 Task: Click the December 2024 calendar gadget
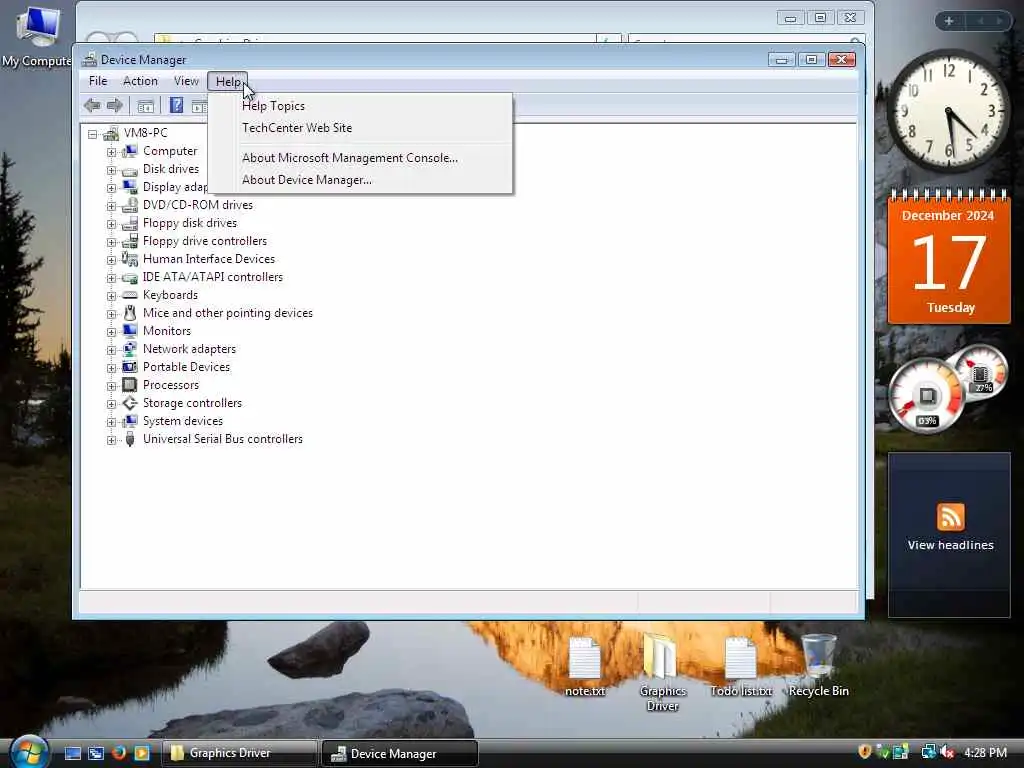point(949,257)
